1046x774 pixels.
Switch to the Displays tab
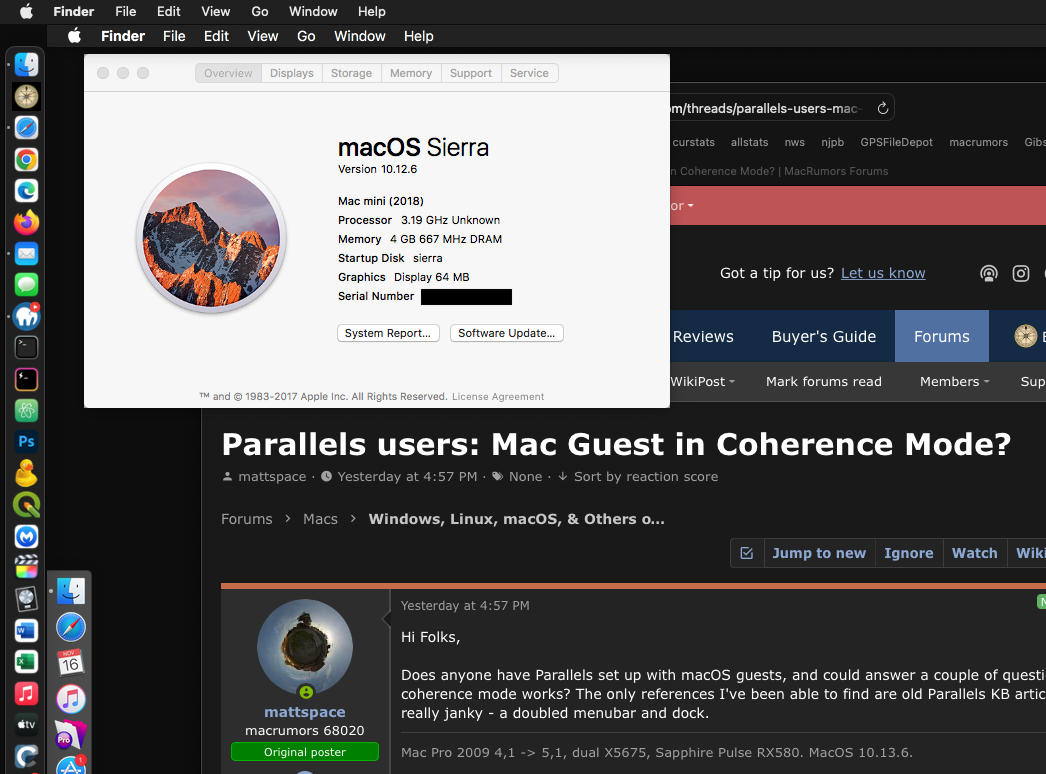[292, 73]
